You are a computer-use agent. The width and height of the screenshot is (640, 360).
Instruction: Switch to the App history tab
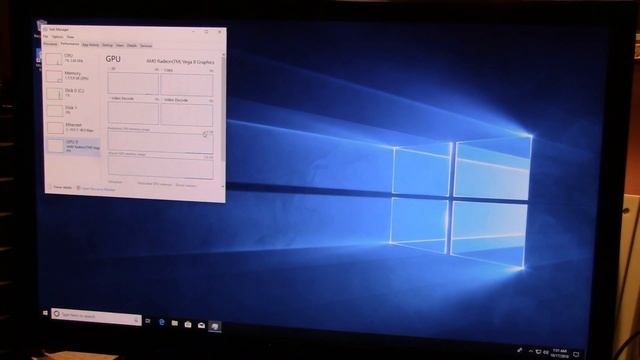point(91,44)
